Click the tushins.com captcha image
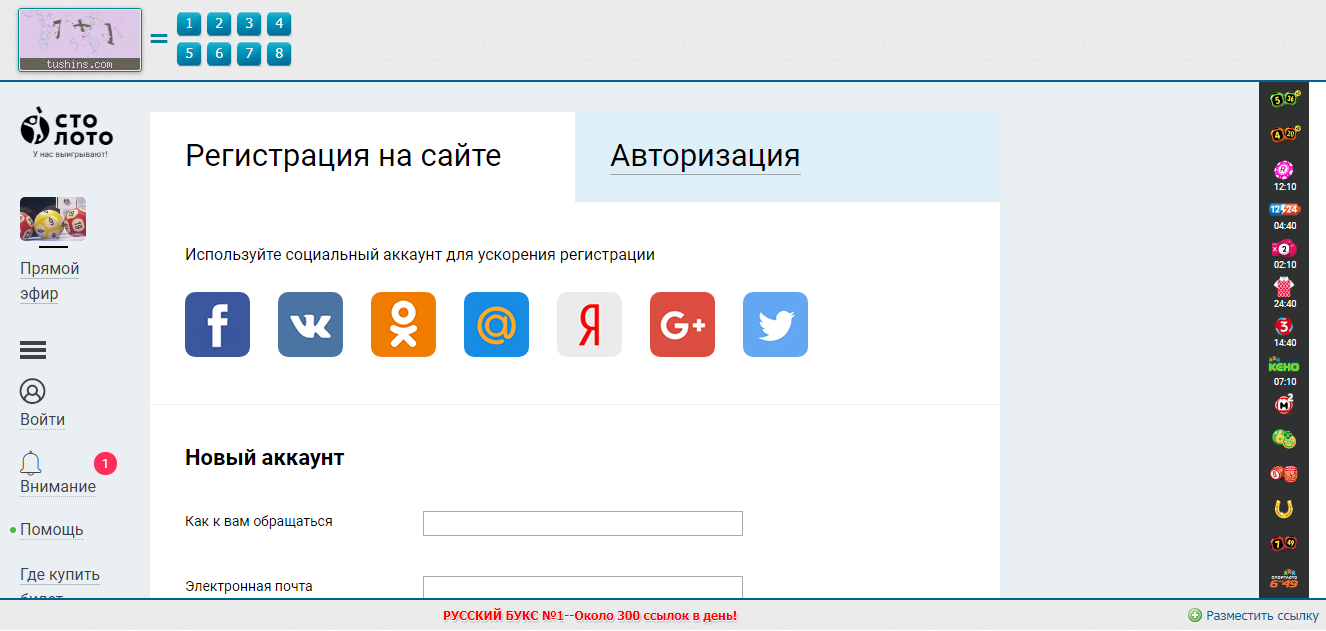 point(80,40)
